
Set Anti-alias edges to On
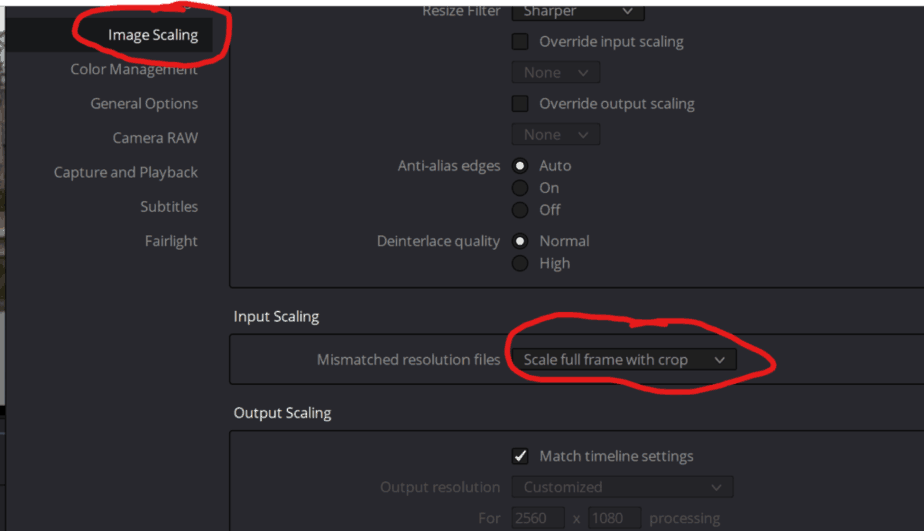(x=520, y=188)
